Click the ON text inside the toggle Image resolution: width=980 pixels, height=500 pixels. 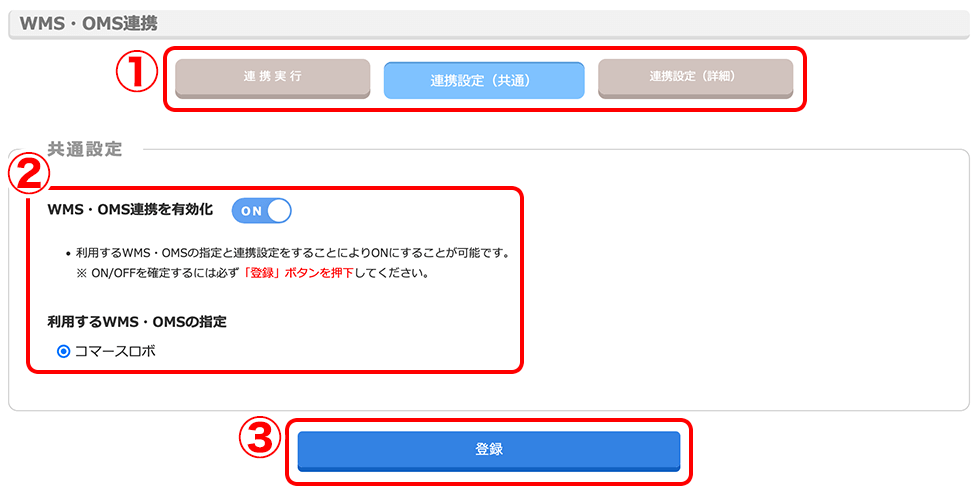pos(251,211)
